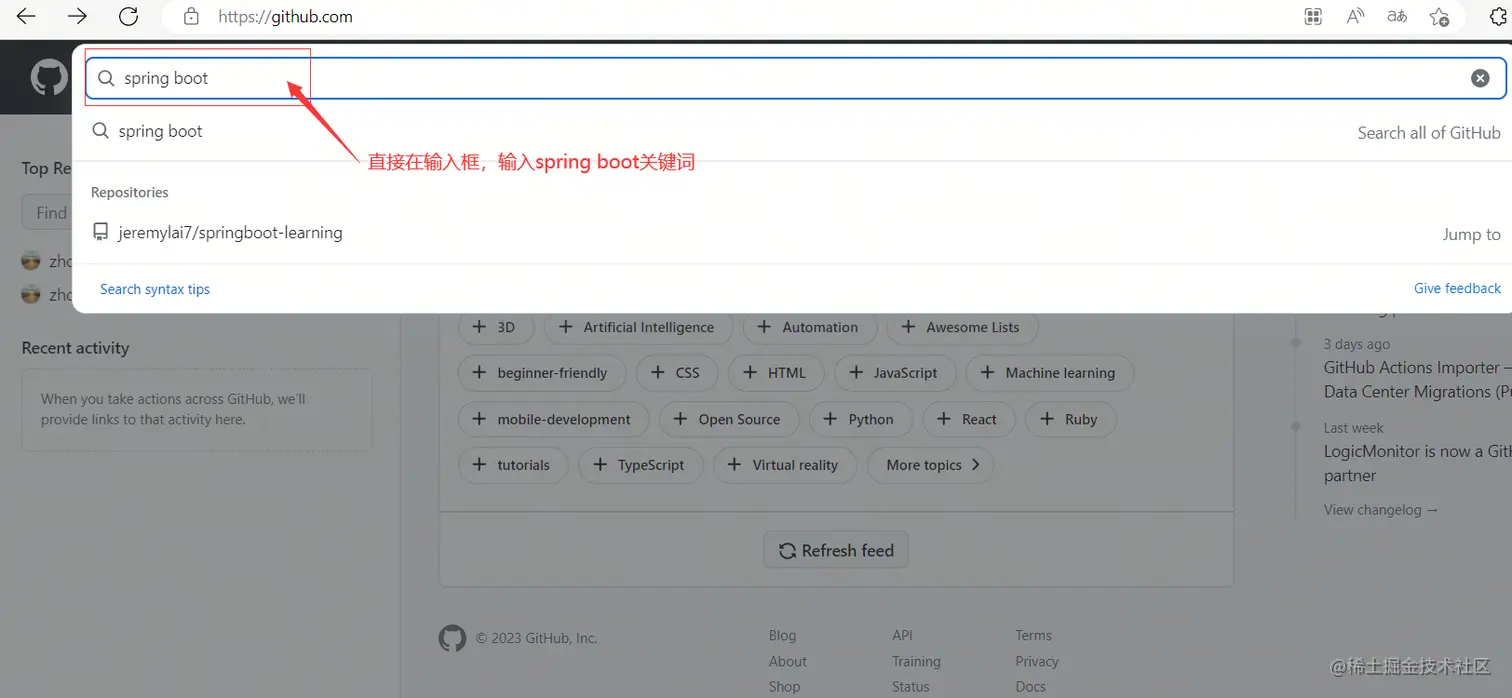
Task: Open the Blog footer link
Action: coord(782,635)
